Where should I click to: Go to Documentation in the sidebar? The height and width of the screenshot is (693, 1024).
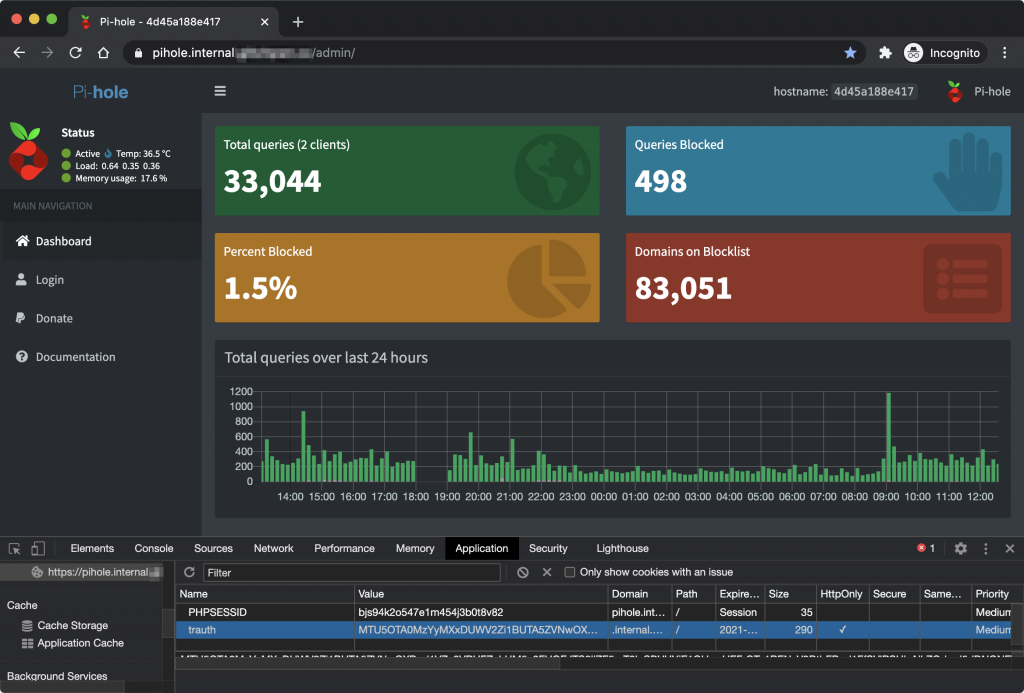pyautogui.click(x=75, y=357)
